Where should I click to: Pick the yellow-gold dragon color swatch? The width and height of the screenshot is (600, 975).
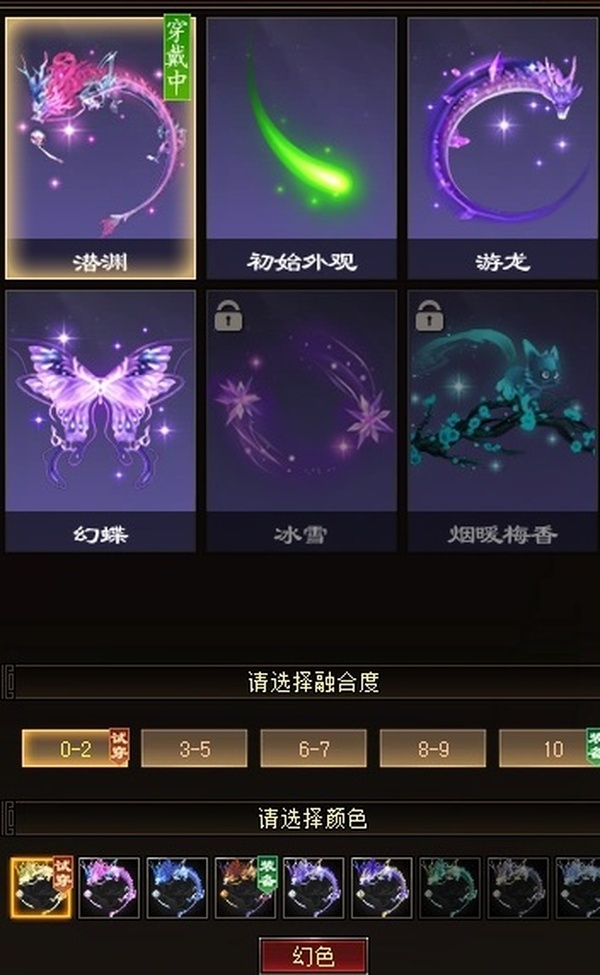click(x=41, y=887)
